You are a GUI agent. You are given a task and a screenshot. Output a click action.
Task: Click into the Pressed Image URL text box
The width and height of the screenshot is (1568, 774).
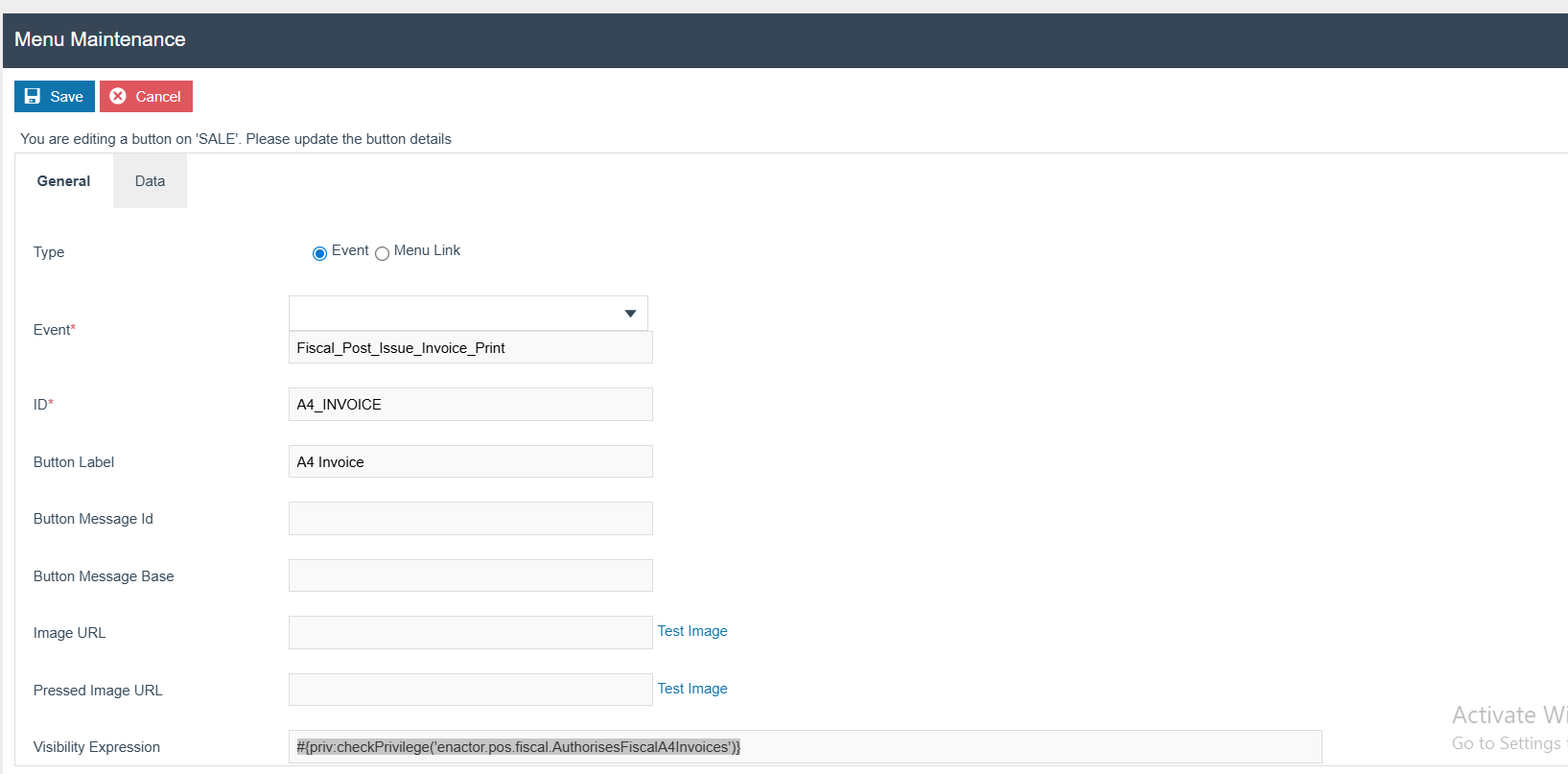(x=470, y=691)
